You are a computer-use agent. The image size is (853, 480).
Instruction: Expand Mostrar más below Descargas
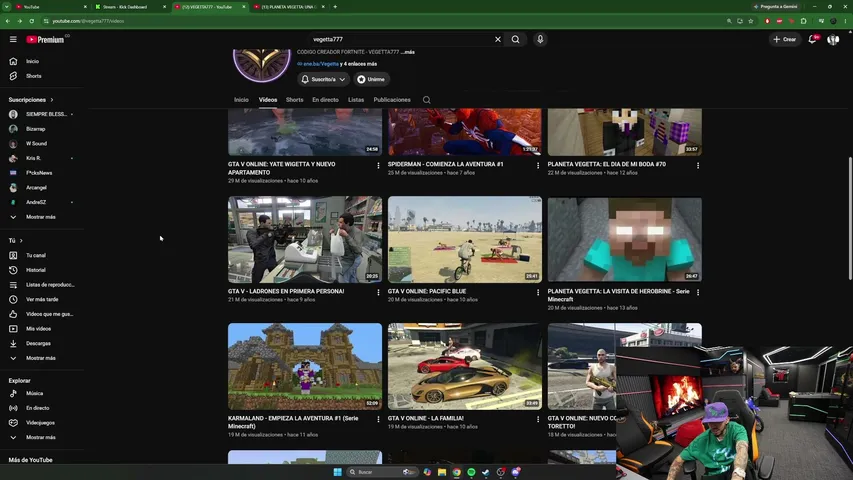pyautogui.click(x=42, y=358)
